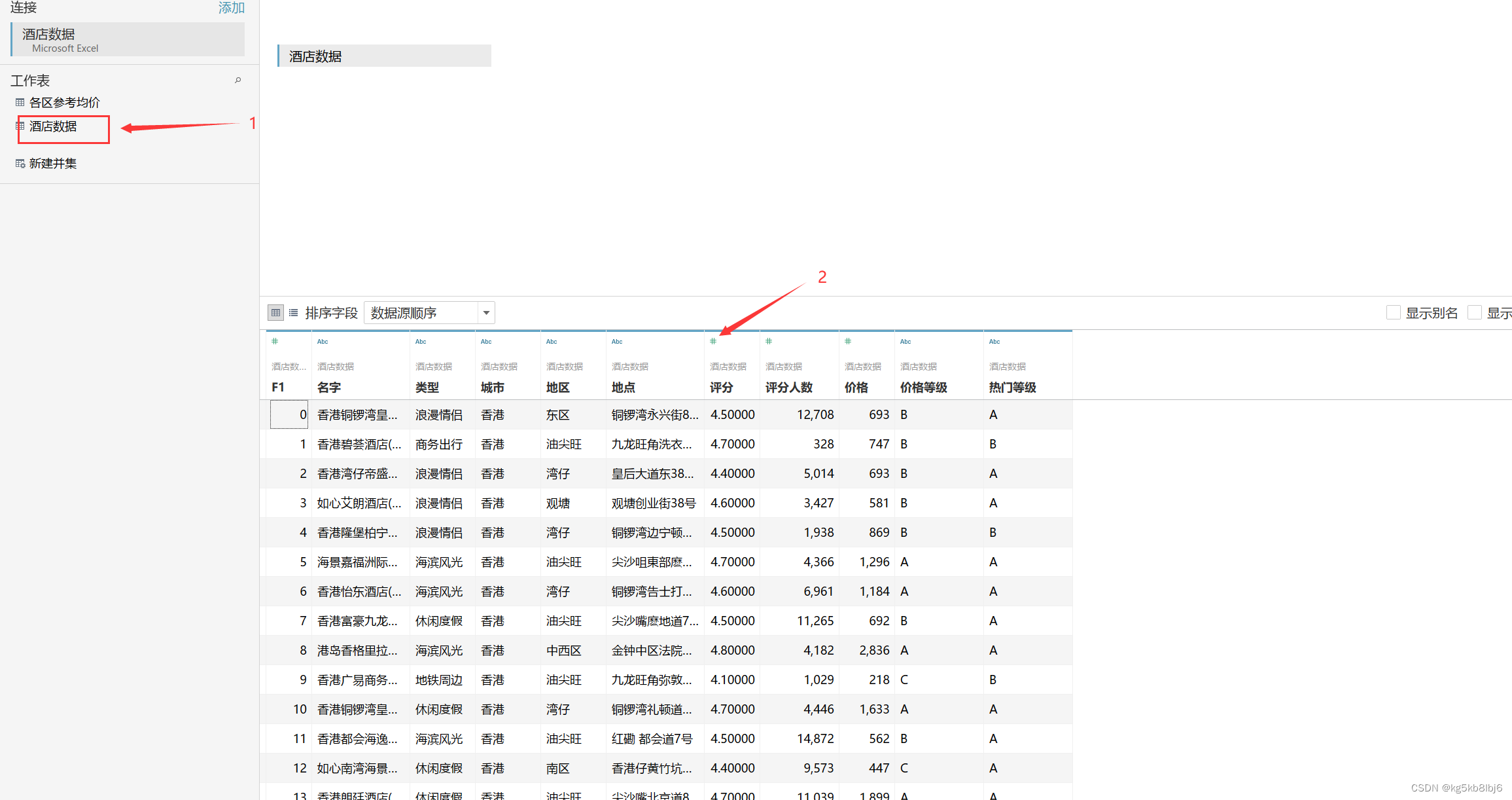Click the union icon beside 新建并集

(20, 163)
